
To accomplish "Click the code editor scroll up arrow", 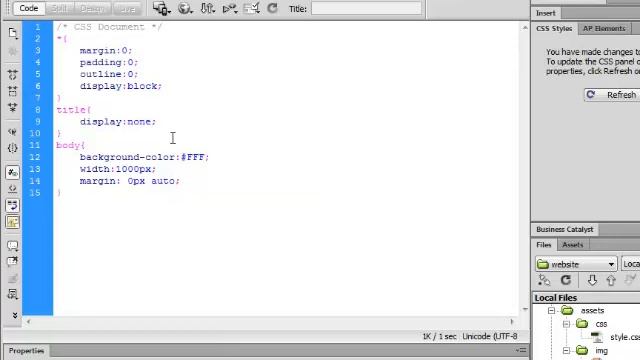I will click(x=525, y=27).
